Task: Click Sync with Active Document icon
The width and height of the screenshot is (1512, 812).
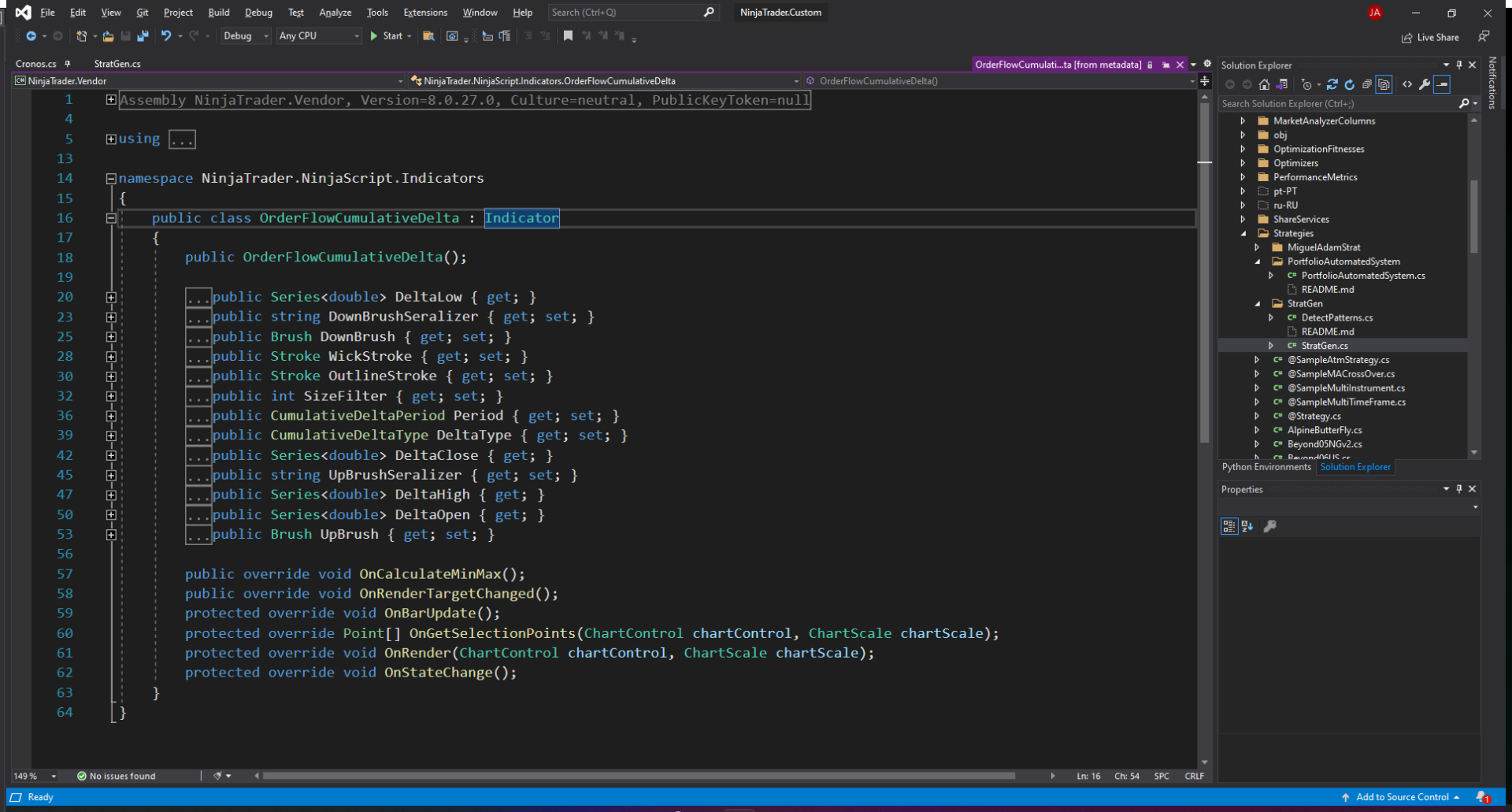Action: tap(1332, 84)
